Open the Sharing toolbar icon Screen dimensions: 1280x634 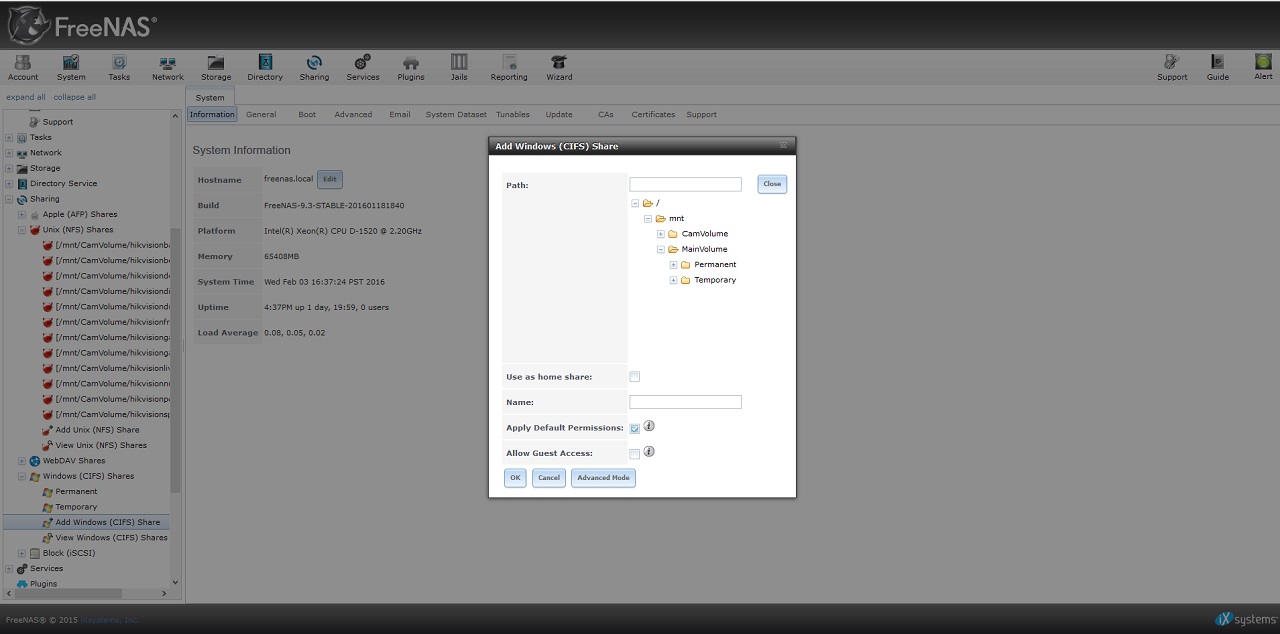point(314,67)
